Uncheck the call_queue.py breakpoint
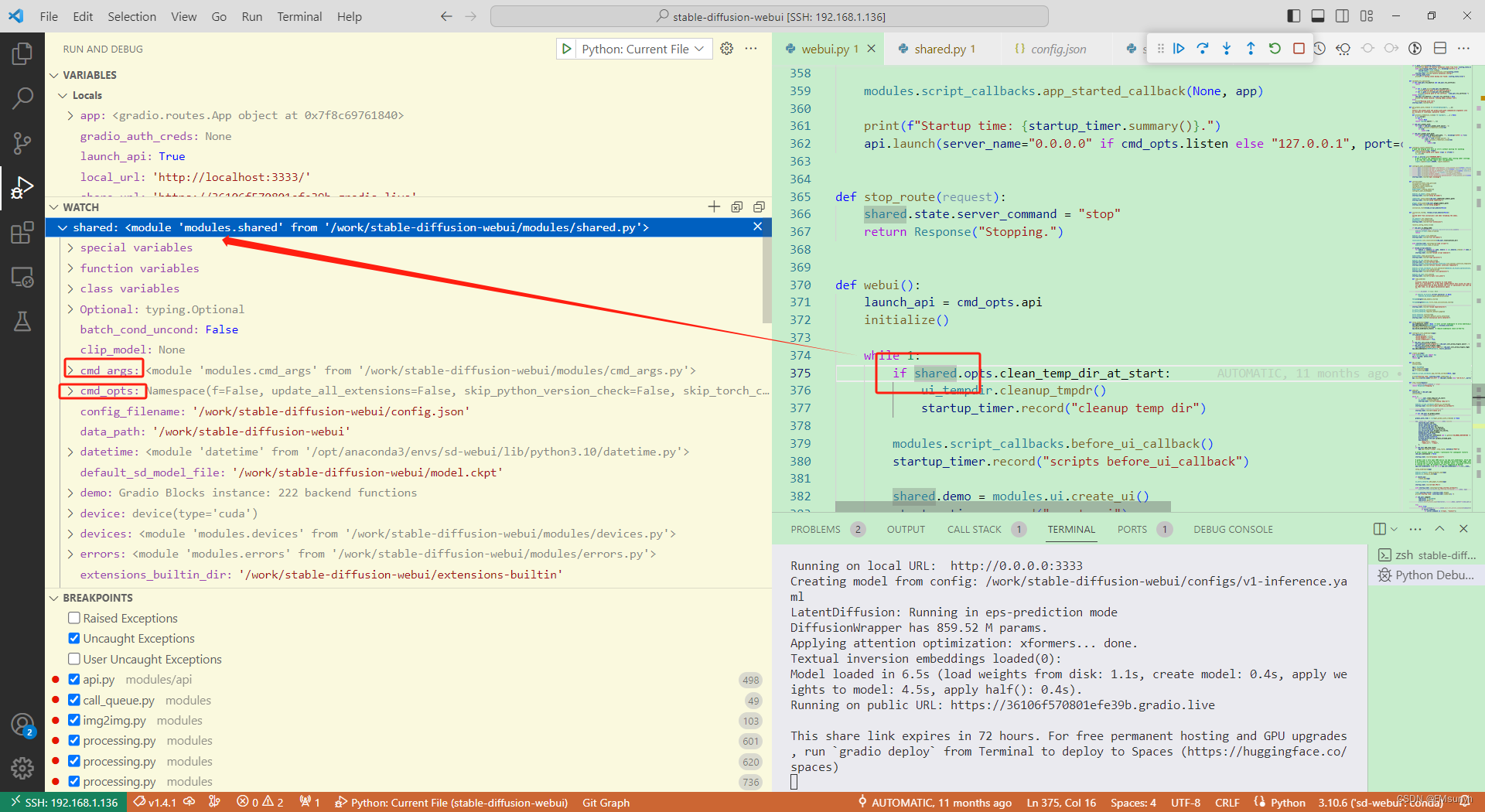The width and height of the screenshot is (1485, 812). pos(74,700)
